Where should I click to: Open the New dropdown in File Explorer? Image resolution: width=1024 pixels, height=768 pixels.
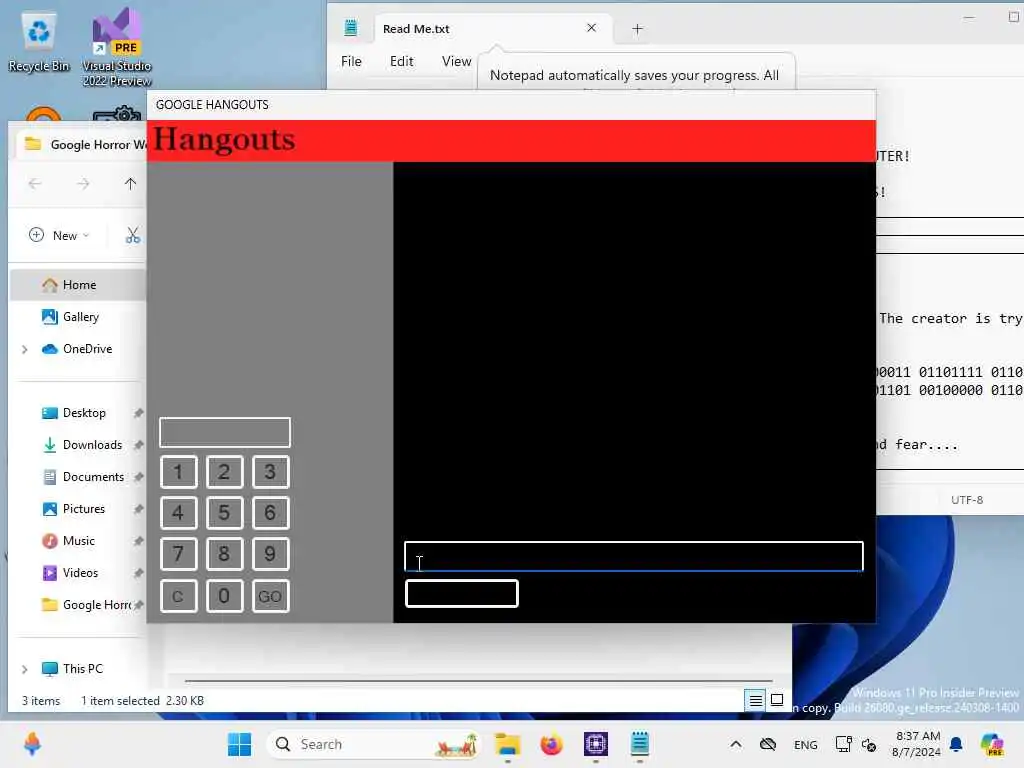59,235
